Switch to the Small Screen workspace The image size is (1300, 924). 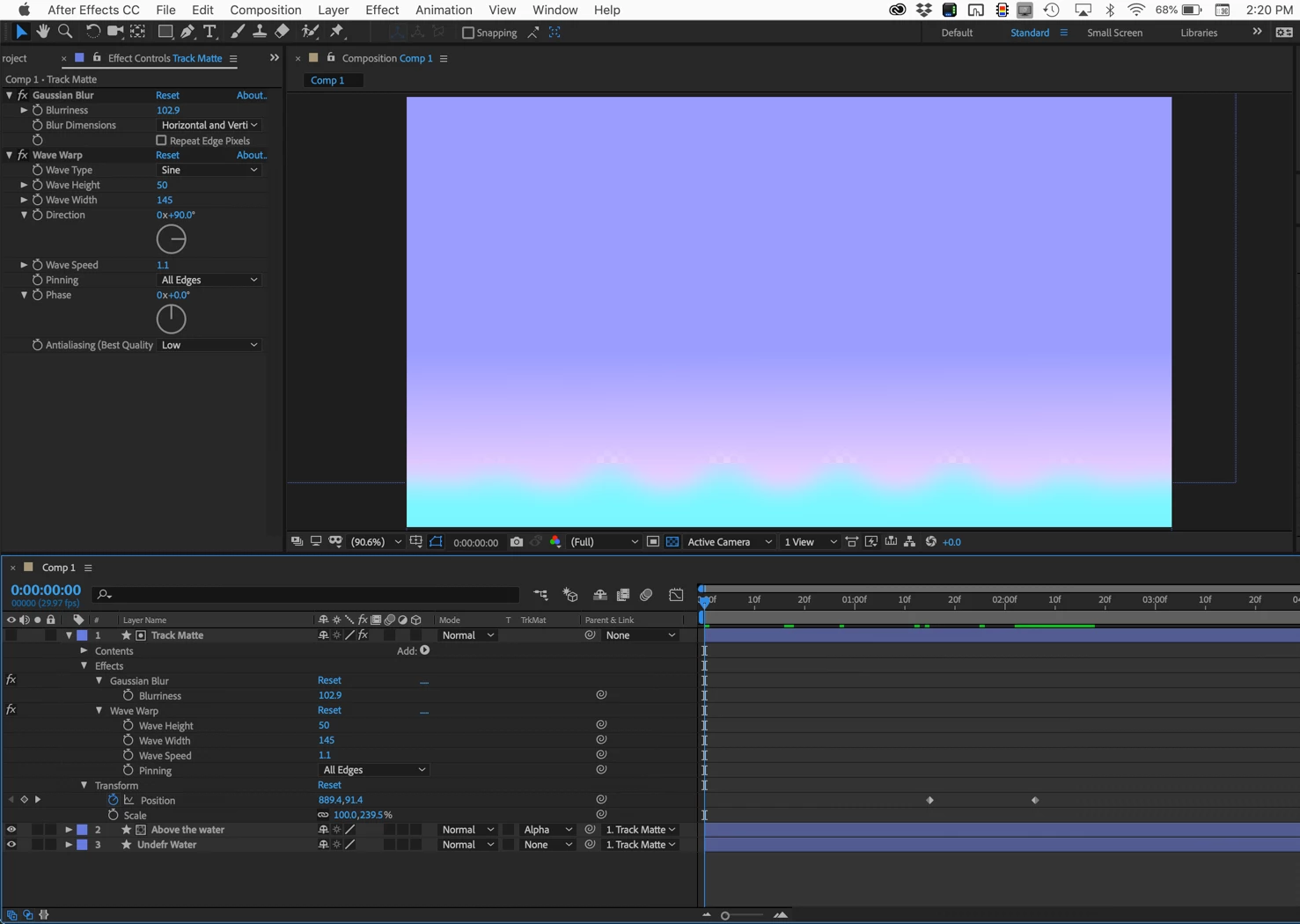(1114, 33)
